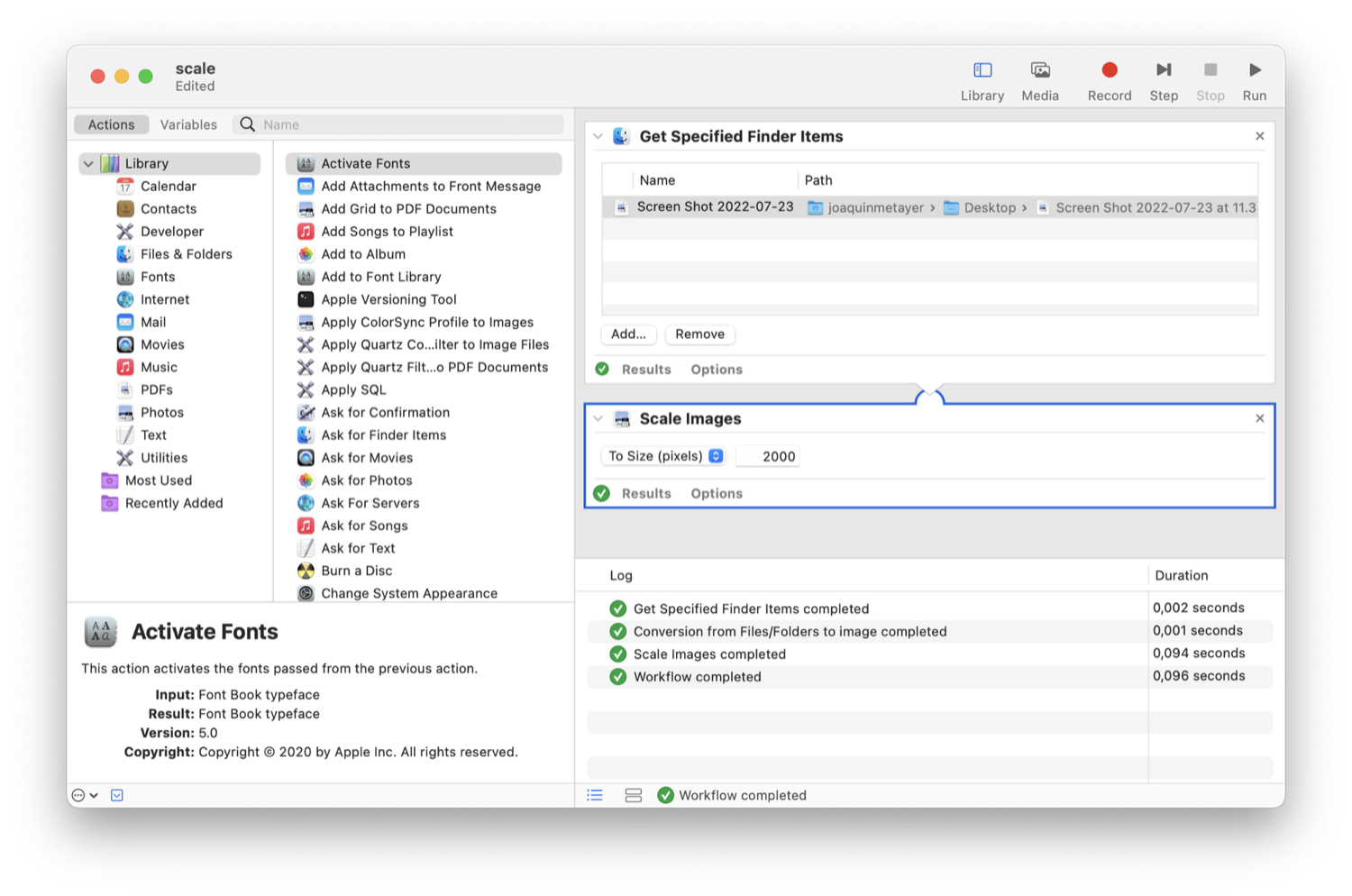Open the action menu at bottom left

click(84, 795)
